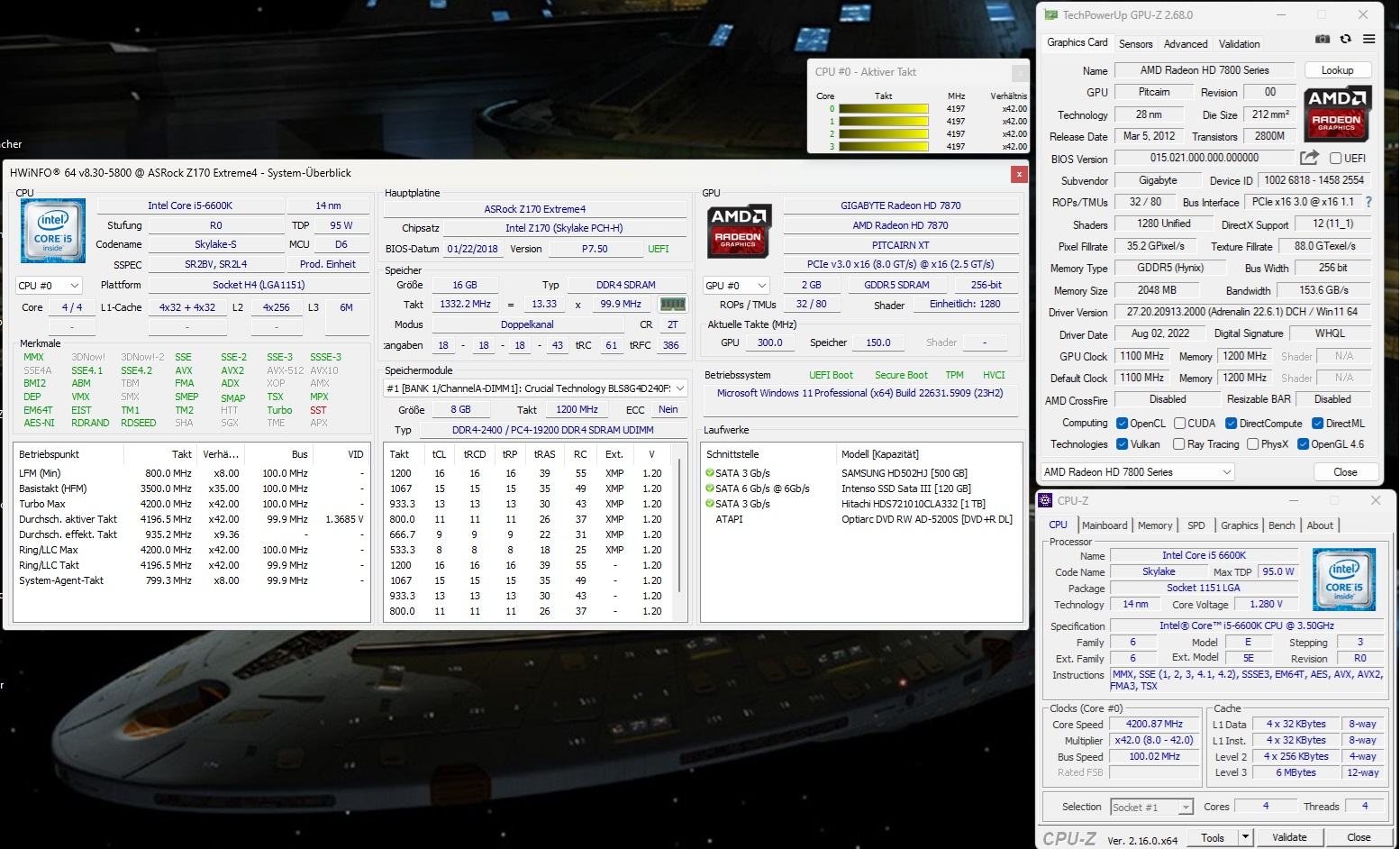The height and width of the screenshot is (849, 1400).
Task: Click the Optiarc DVD RW AD-5200S drive entry
Action: 926,519
